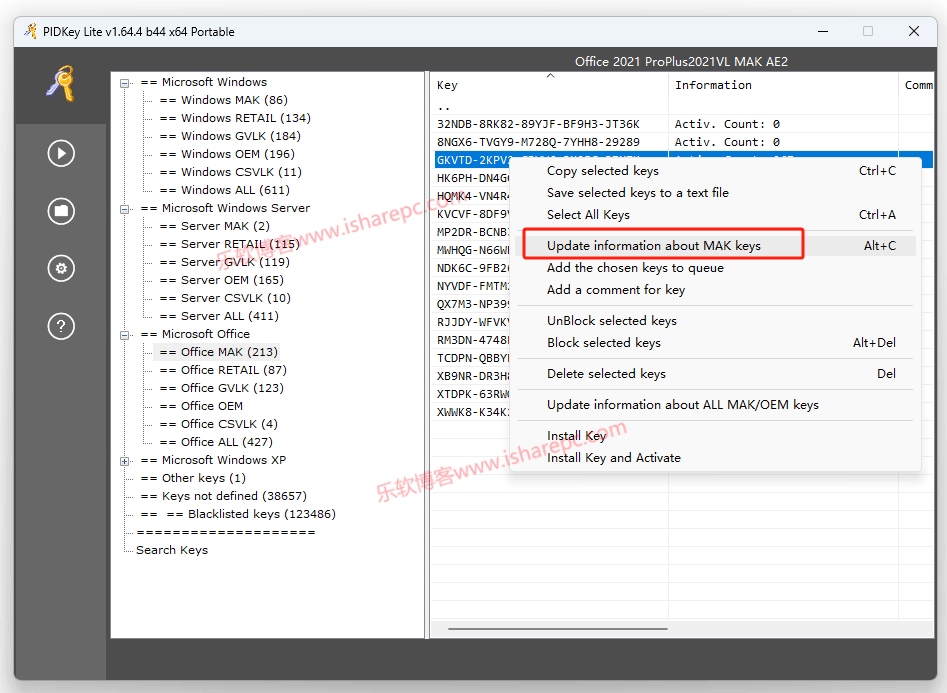Collapse the Microsoft Windows tree node

point(124,83)
